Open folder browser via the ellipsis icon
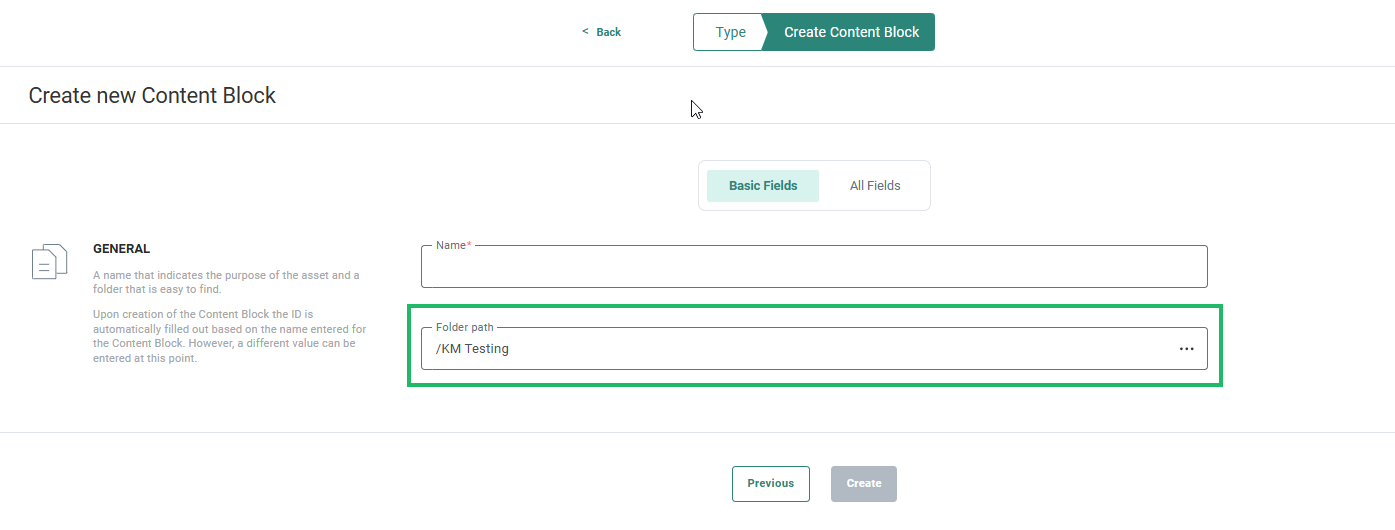The width and height of the screenshot is (1395, 530). (x=1186, y=349)
